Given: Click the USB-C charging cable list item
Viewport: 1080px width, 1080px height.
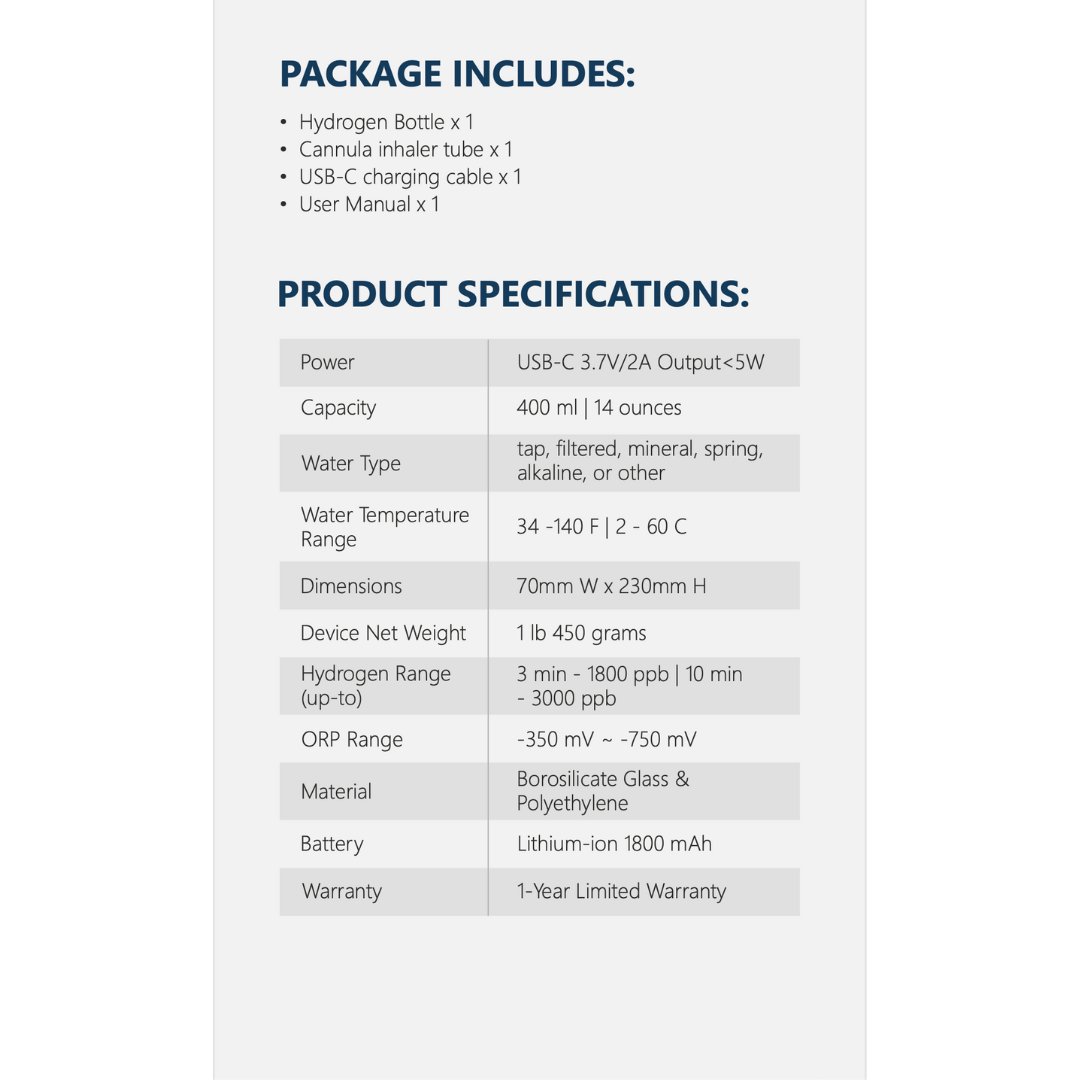Looking at the screenshot, I should click(x=410, y=177).
